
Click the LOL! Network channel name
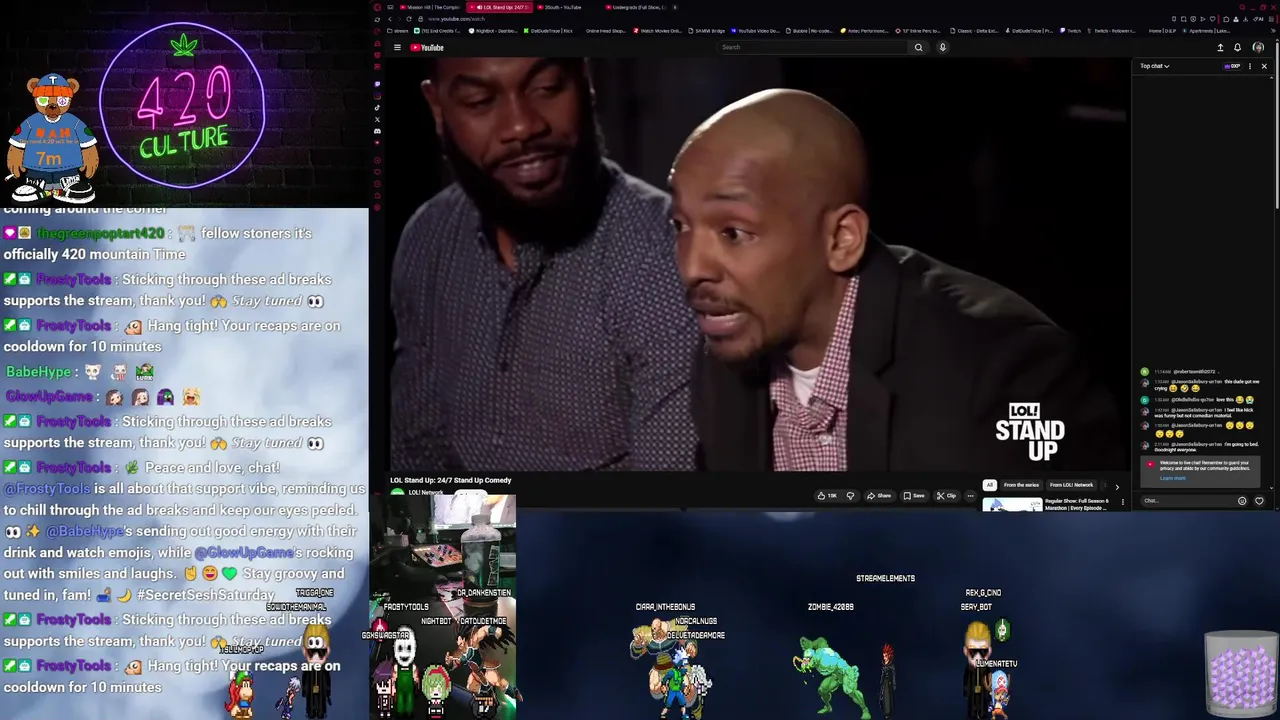pyautogui.click(x=426, y=493)
